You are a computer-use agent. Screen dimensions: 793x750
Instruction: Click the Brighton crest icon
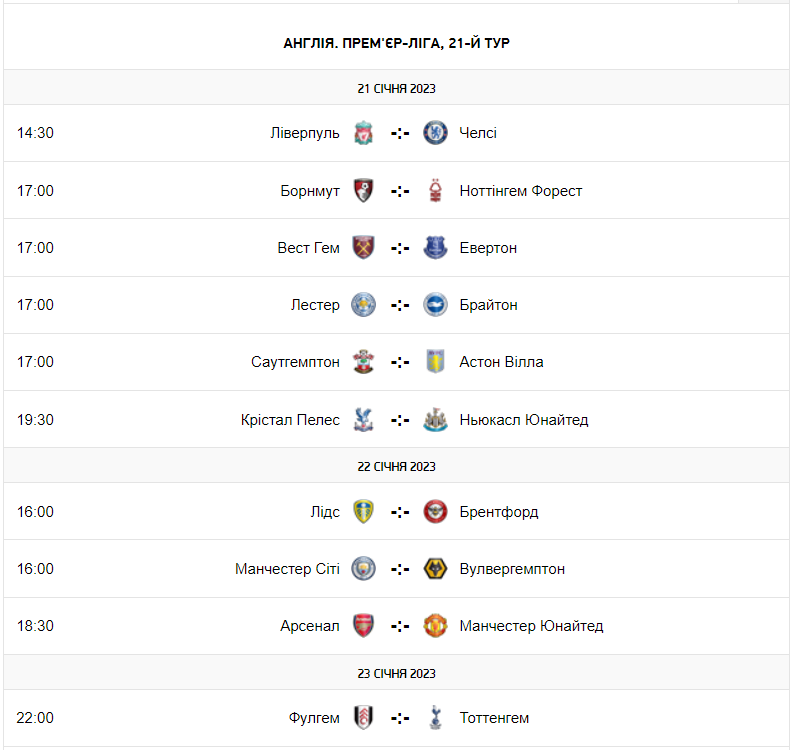click(435, 304)
